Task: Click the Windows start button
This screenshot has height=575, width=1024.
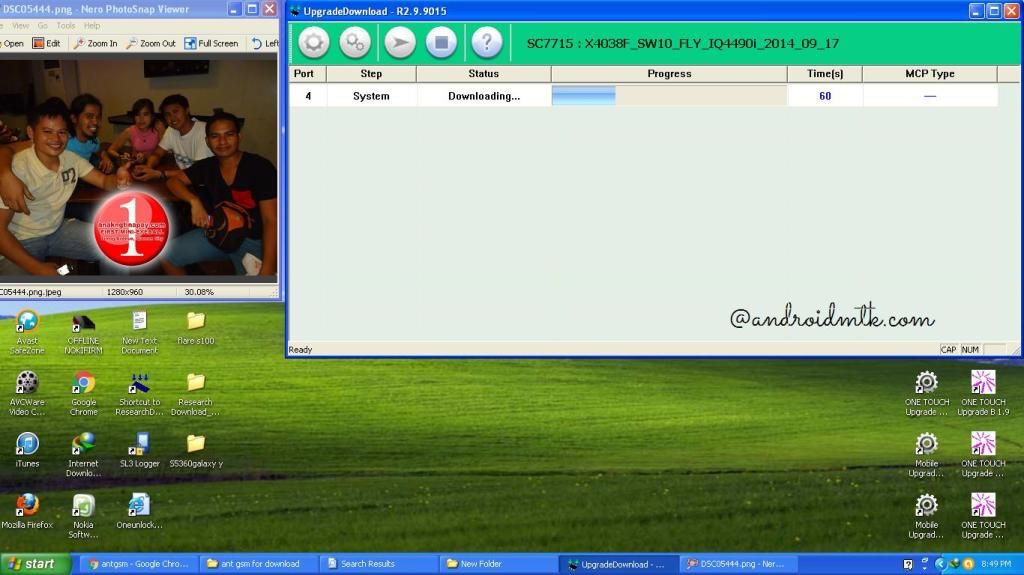Action: 36,564
